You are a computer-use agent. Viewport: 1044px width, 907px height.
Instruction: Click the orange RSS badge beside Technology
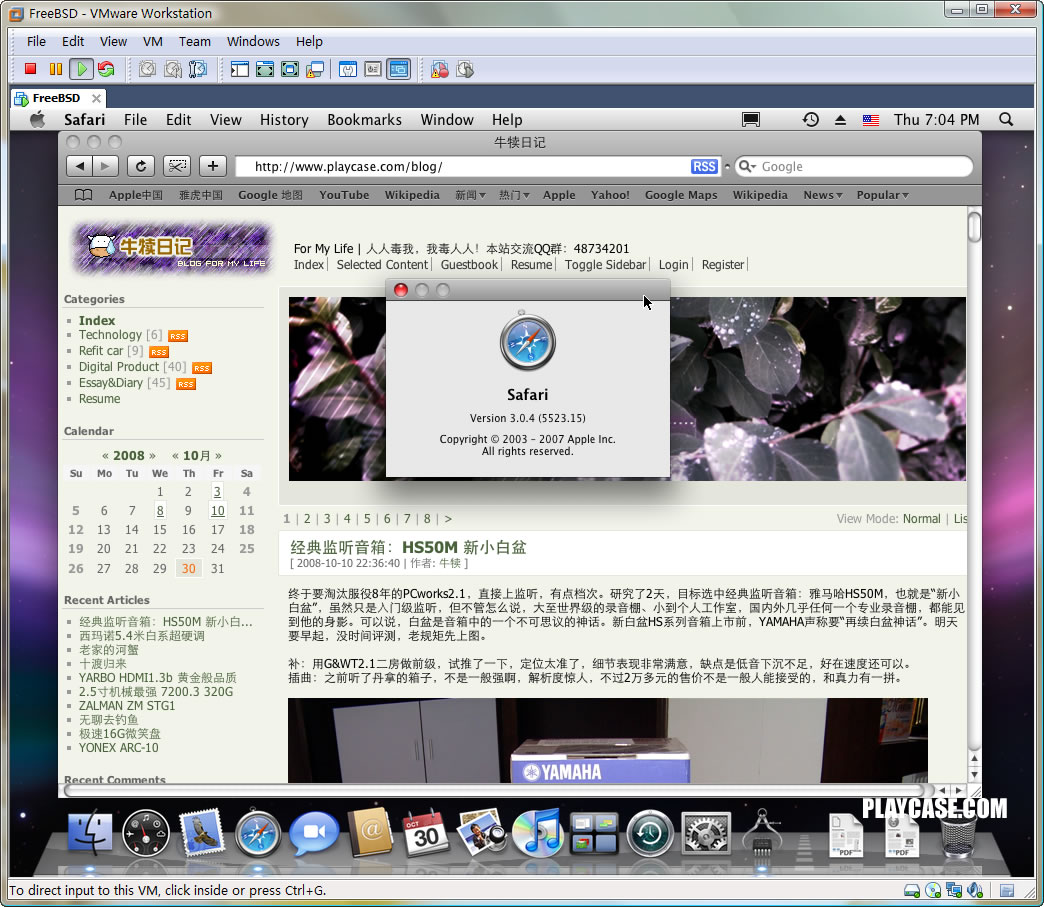coord(178,336)
